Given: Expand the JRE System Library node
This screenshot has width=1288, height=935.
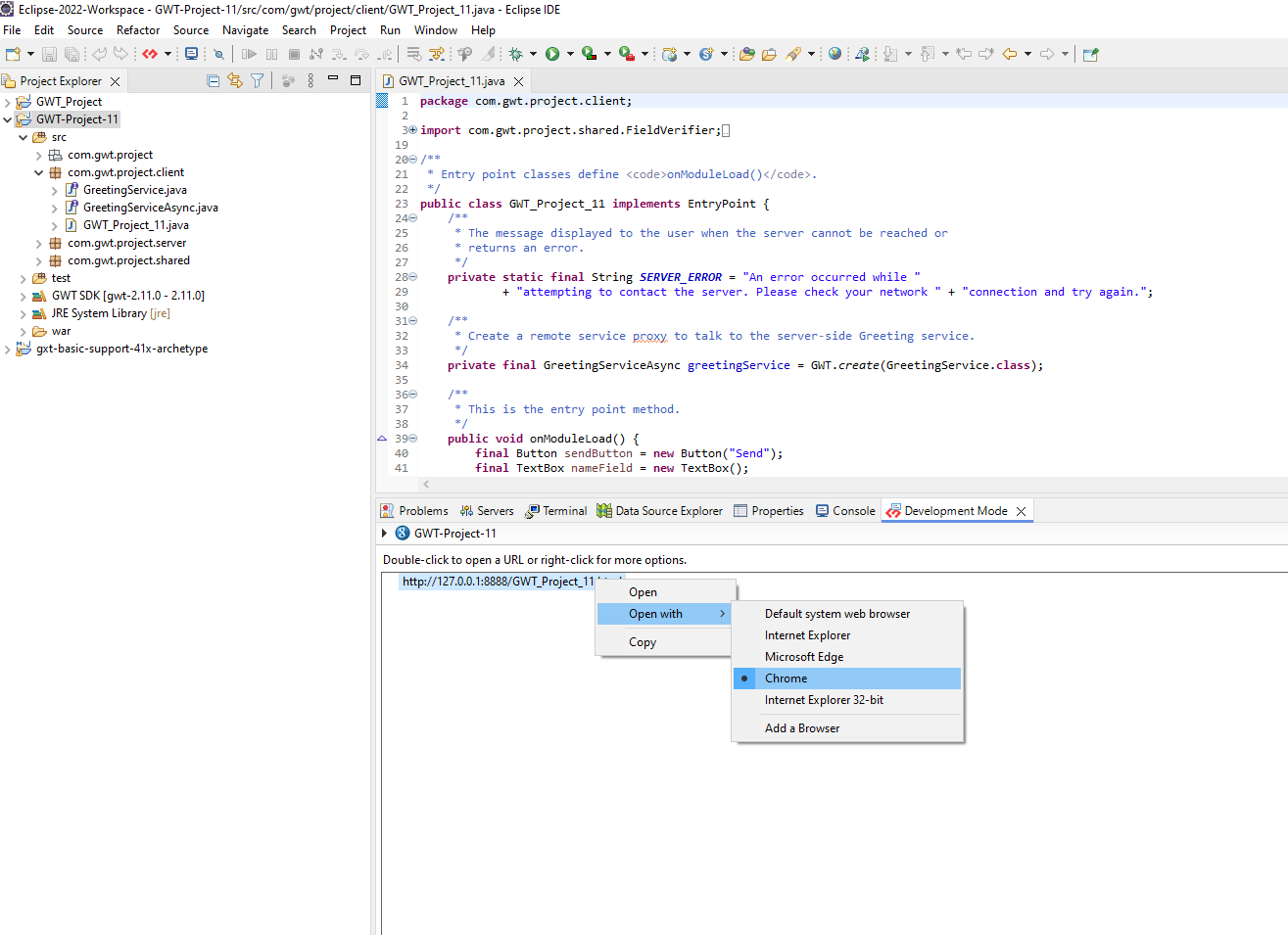Looking at the screenshot, I should (24, 313).
